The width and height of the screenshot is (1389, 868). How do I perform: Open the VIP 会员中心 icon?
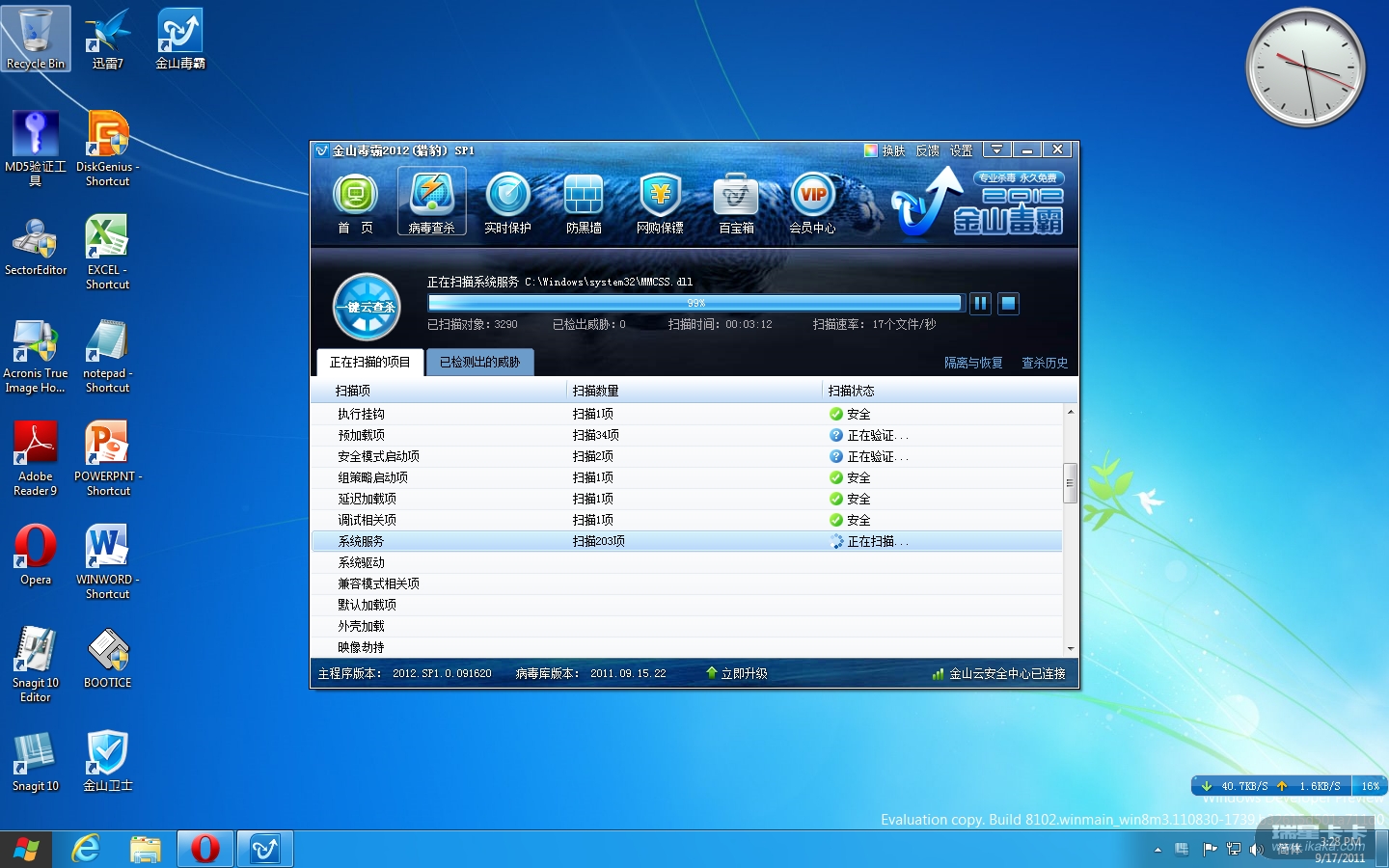pyautogui.click(x=812, y=203)
